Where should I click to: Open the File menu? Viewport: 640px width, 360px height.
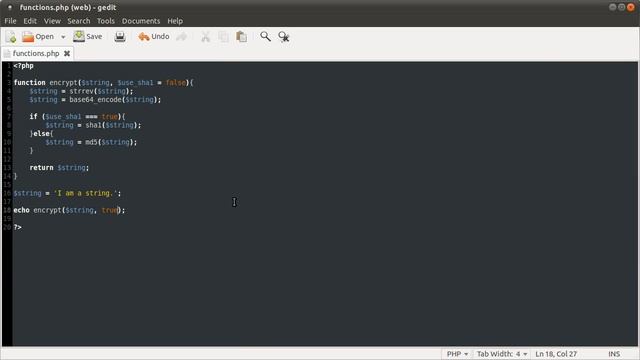coord(10,21)
